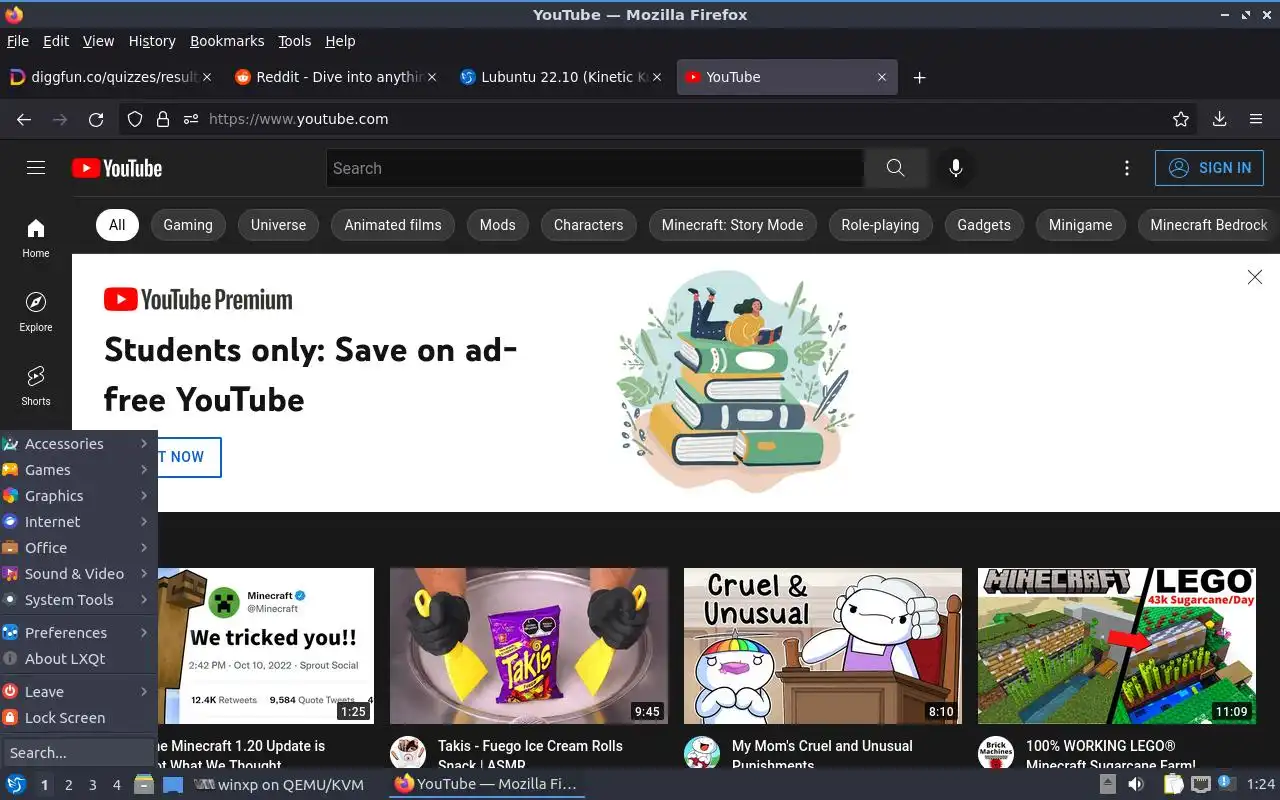Open the Firefox application menu
This screenshot has width=1280, height=800.
click(x=1256, y=119)
